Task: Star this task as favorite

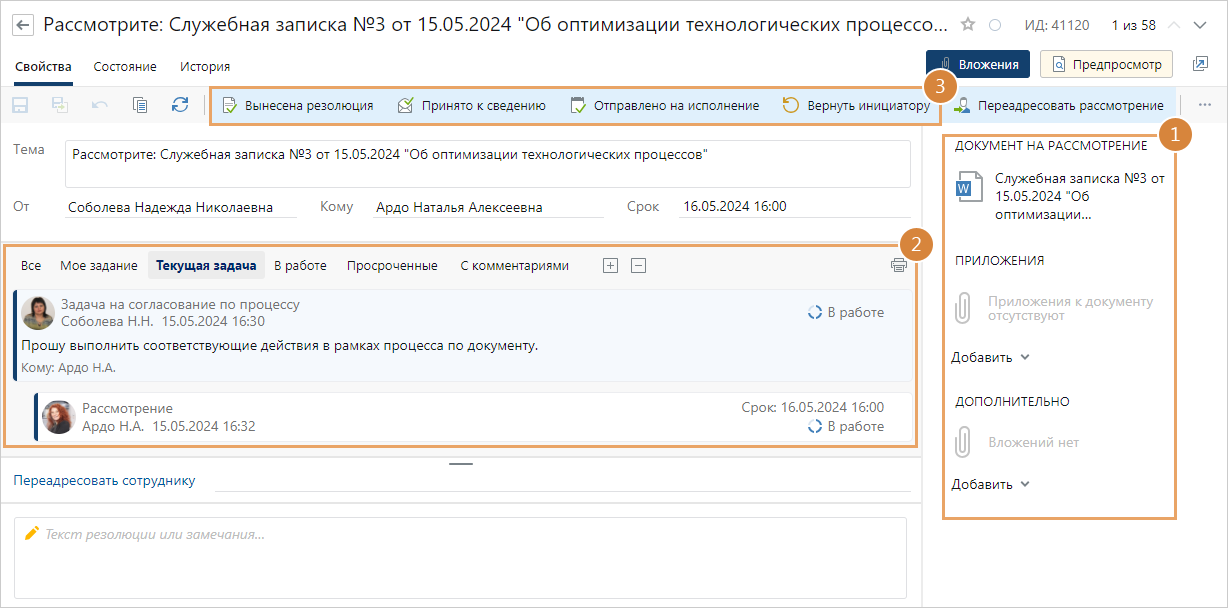Action: coord(967,25)
